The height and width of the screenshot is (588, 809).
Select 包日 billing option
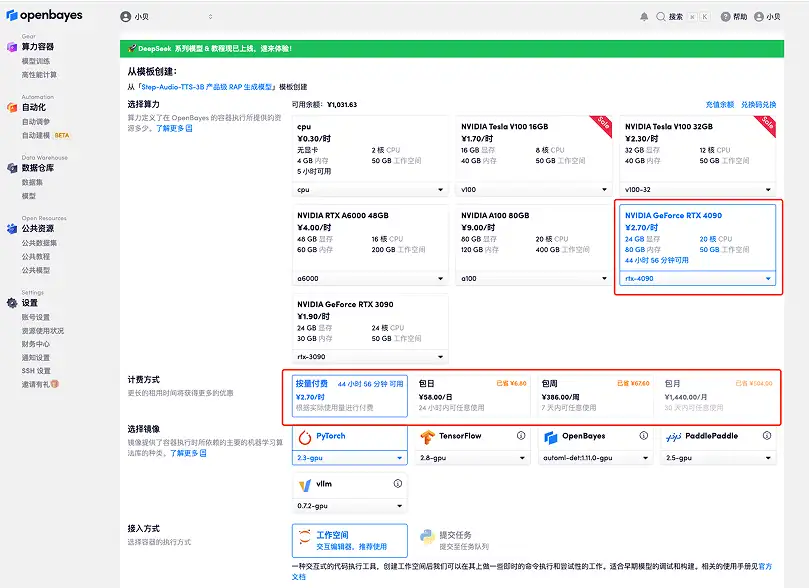coord(473,396)
